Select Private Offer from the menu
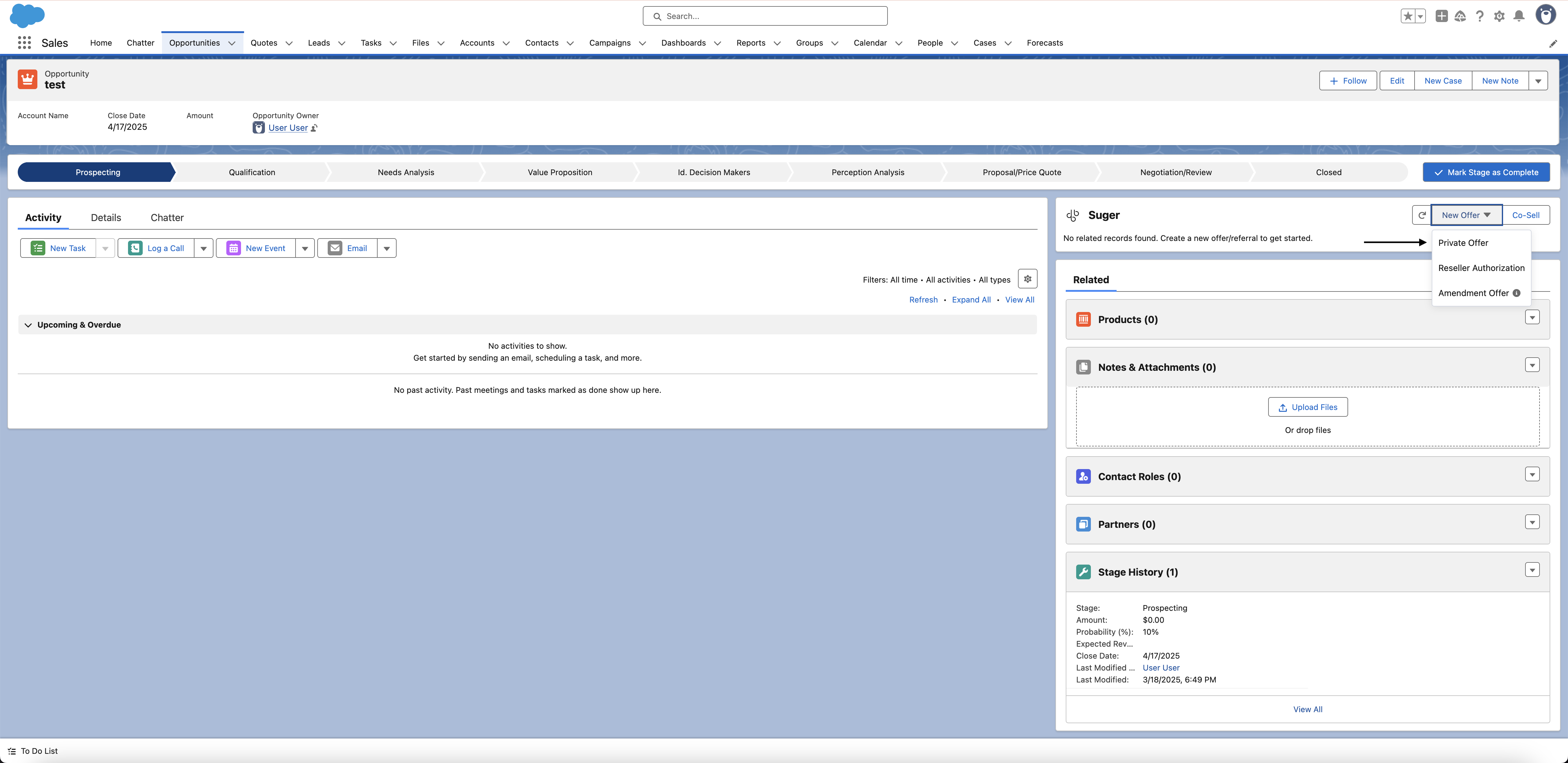 click(1463, 243)
